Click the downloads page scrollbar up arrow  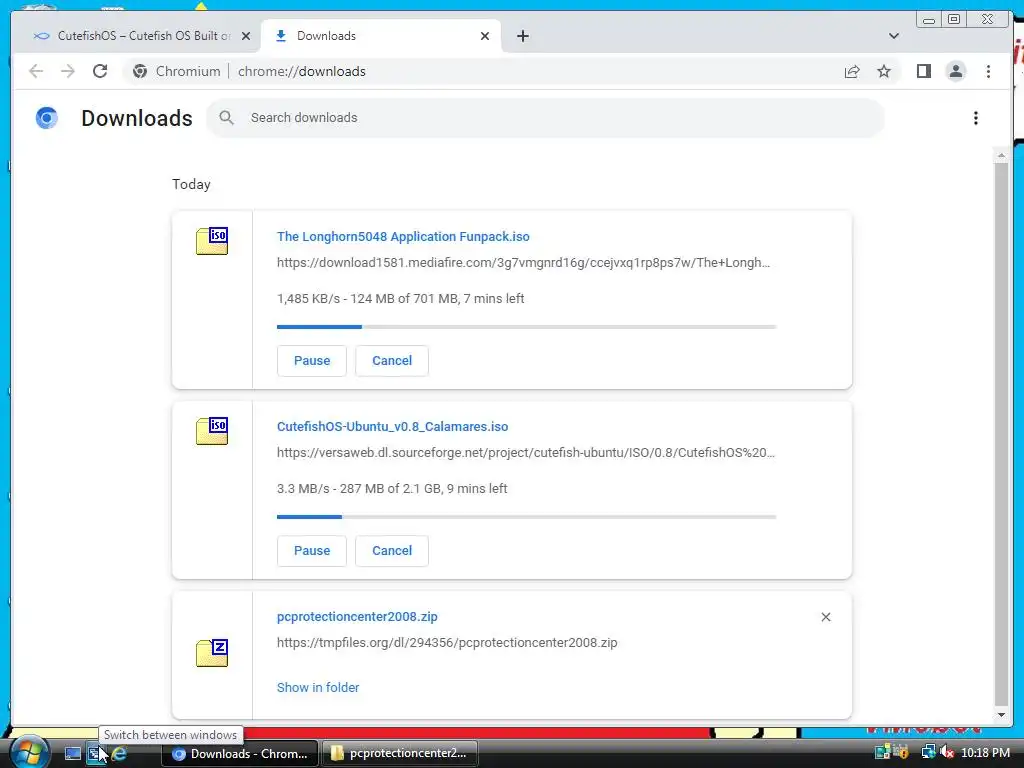coord(1000,155)
